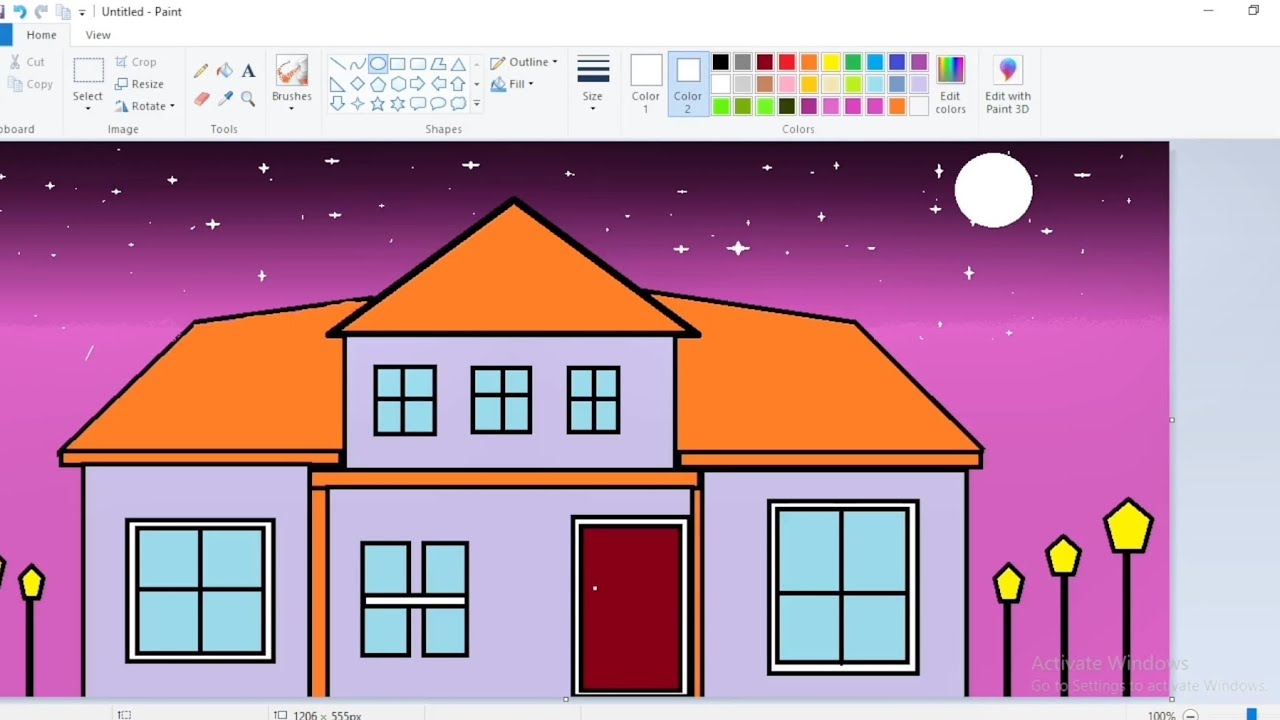Pick the black color swatch
Image resolution: width=1280 pixels, height=720 pixels.
tap(720, 62)
